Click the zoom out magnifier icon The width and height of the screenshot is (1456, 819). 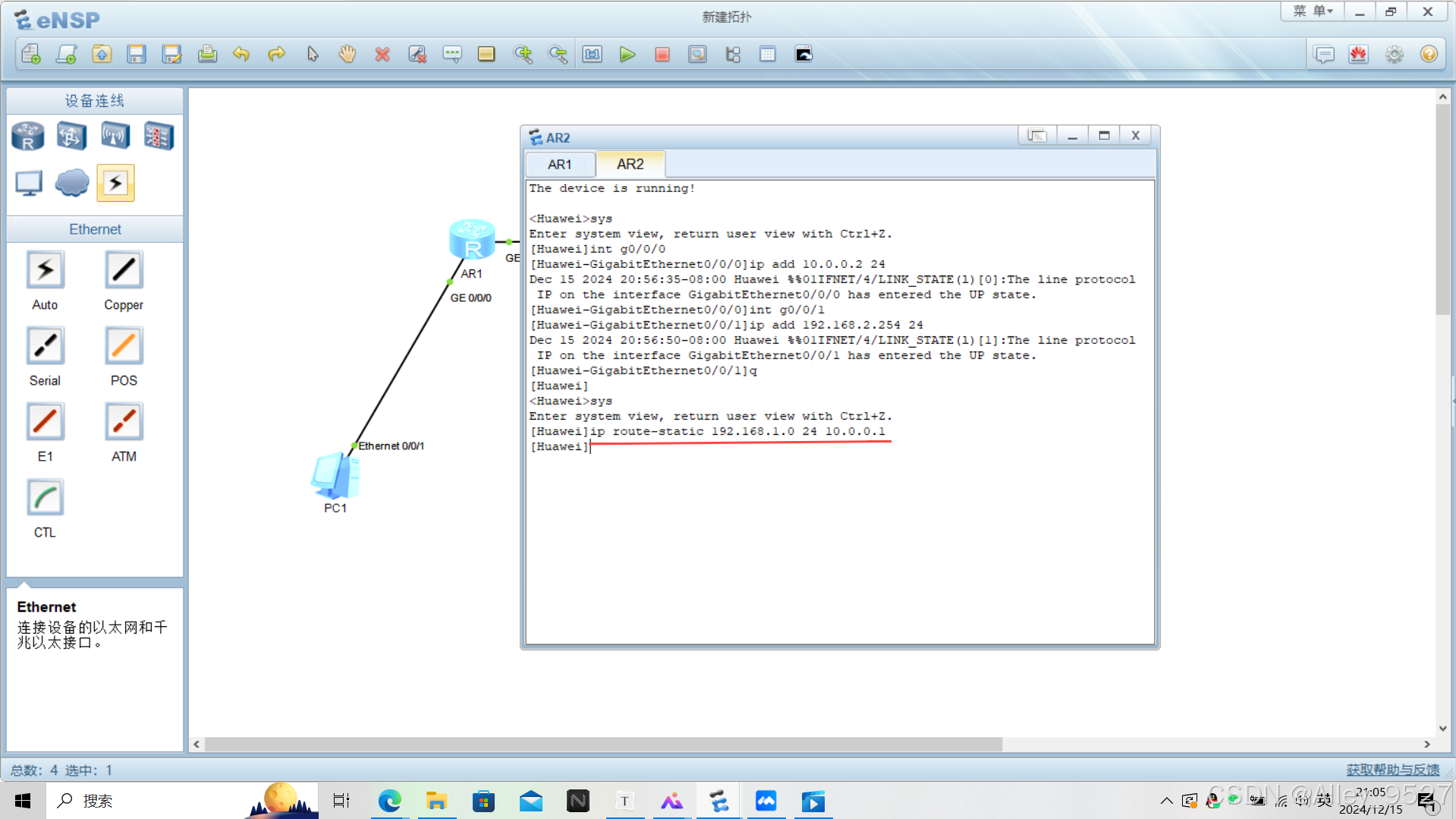point(558,54)
